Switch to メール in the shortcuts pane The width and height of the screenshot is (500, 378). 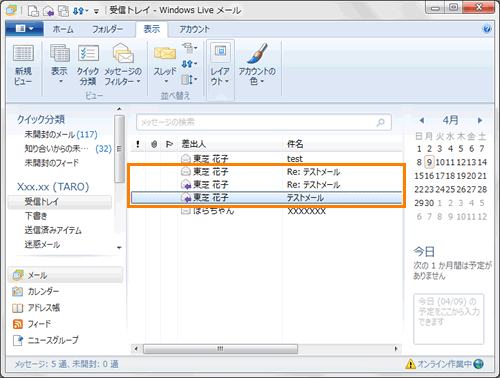(65, 275)
